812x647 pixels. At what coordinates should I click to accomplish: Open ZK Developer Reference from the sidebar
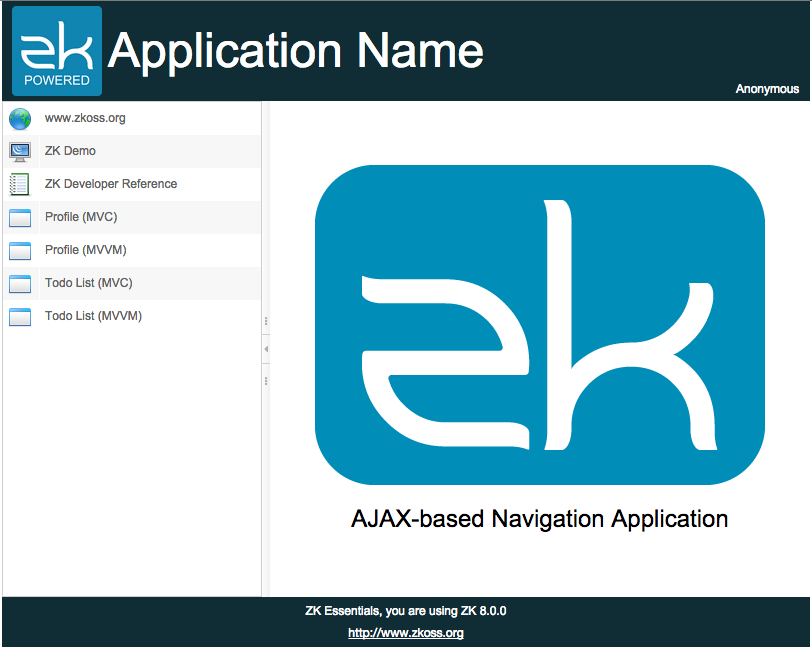click(x=111, y=184)
